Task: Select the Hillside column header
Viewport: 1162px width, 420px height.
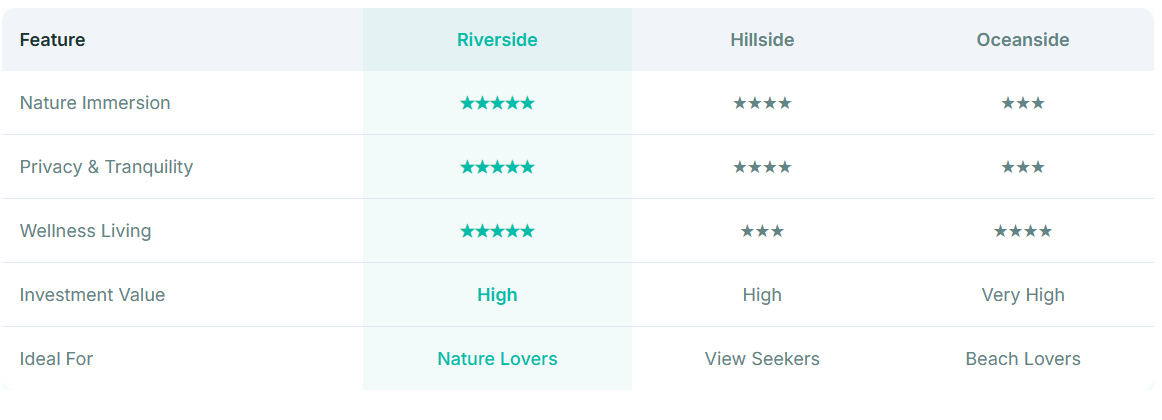Action: click(762, 40)
